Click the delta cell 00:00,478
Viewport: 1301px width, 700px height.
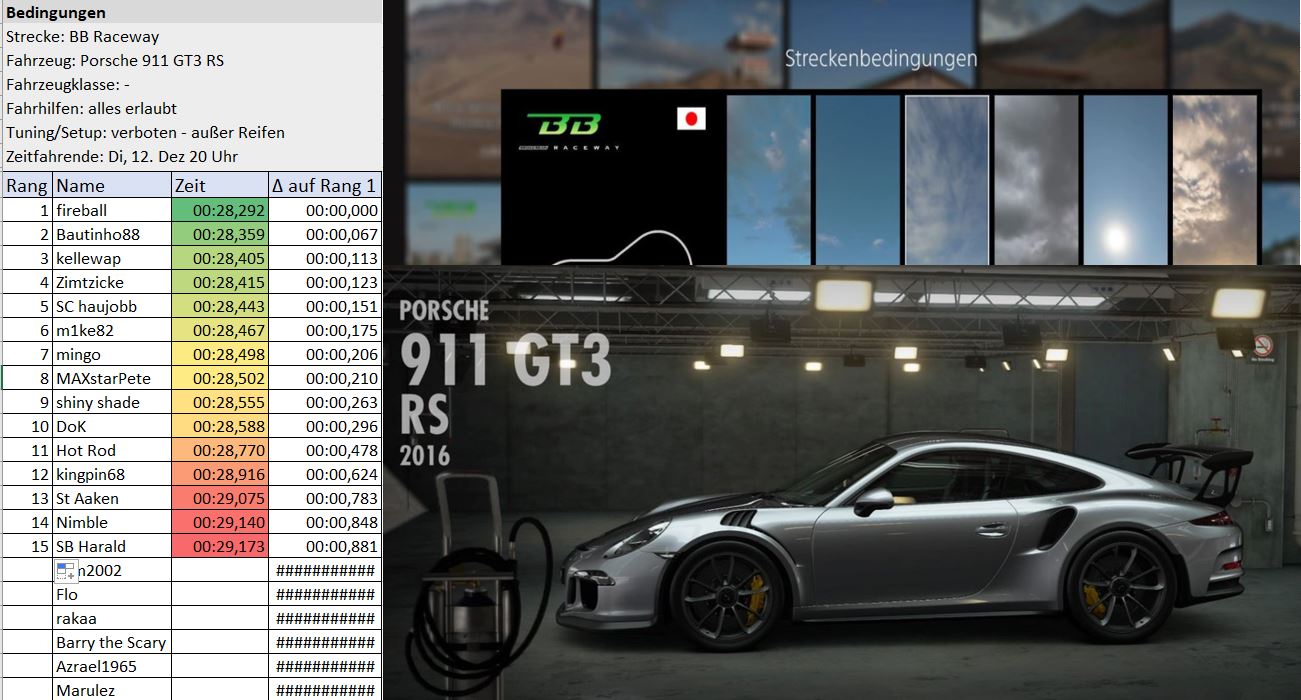[x=325, y=450]
